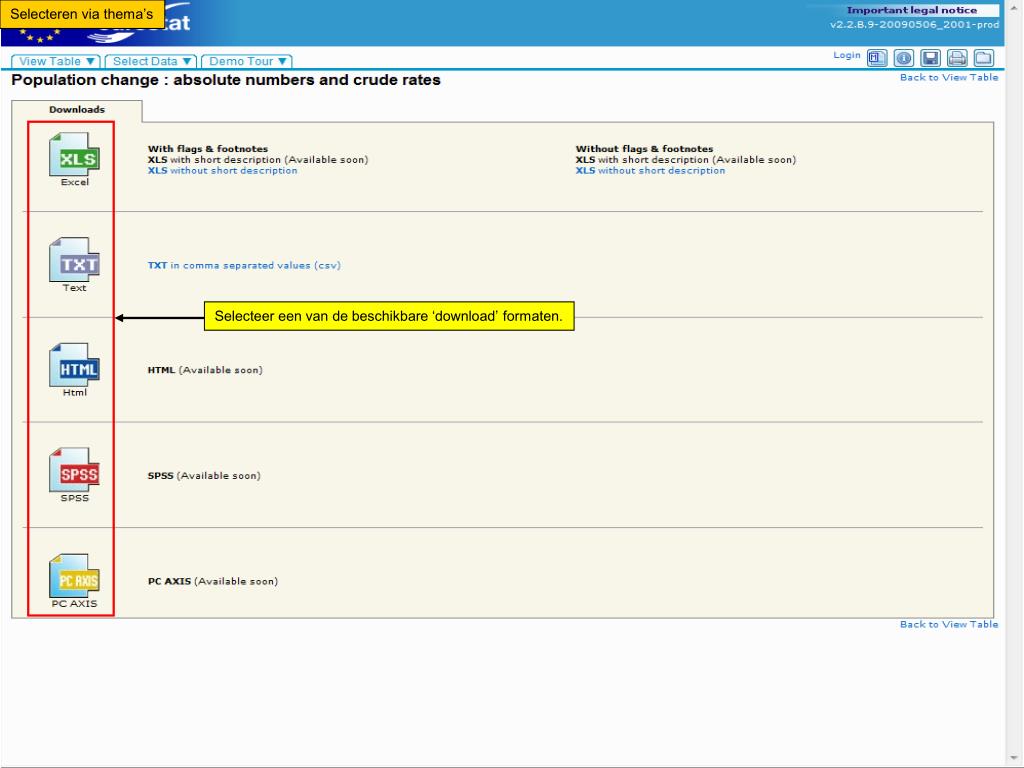Screen dimensions: 1024x768
Task: Download XLS without short description with flags
Action: [222, 171]
